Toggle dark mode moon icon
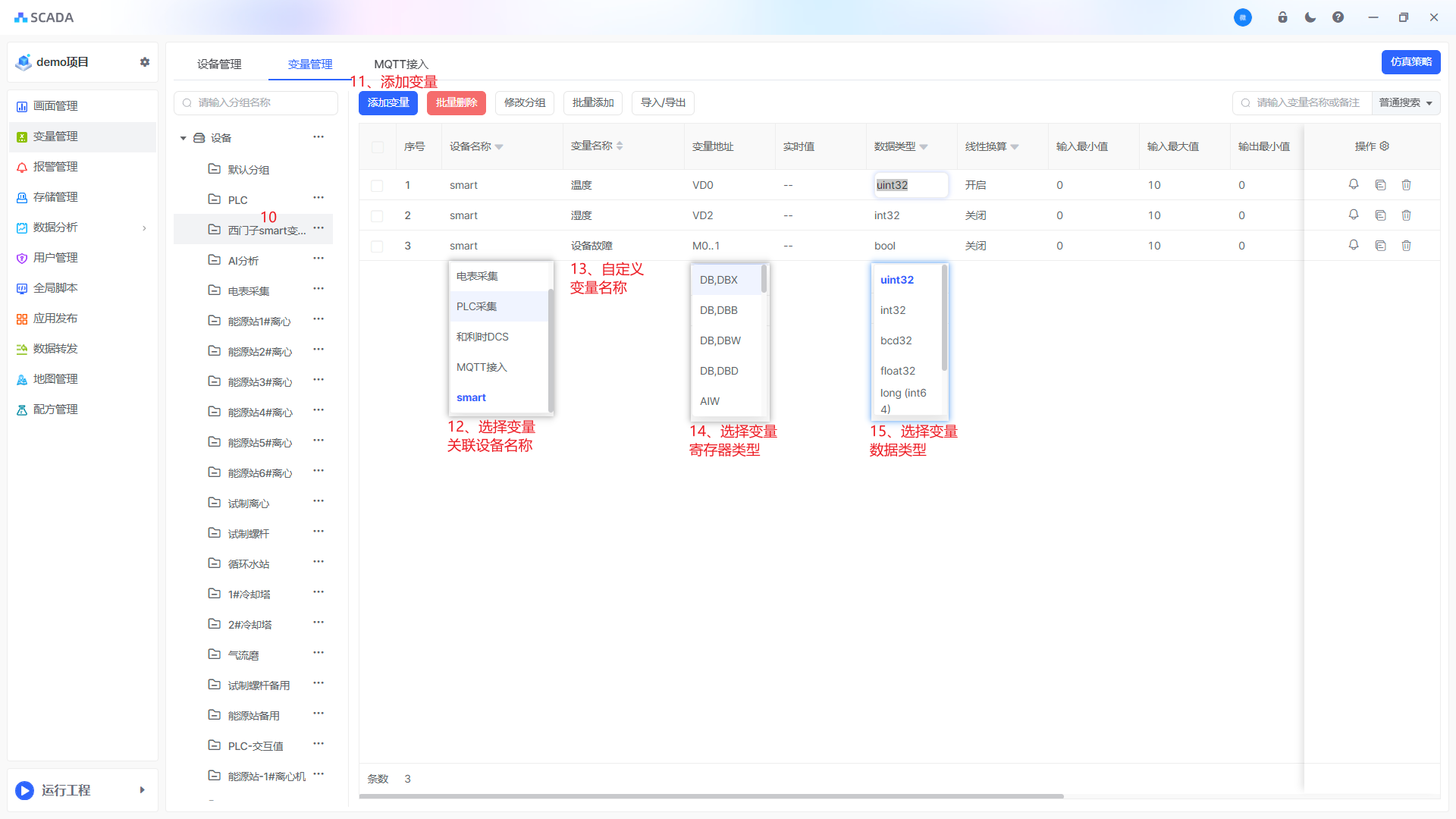Image resolution: width=1456 pixels, height=819 pixels. 1310,17
